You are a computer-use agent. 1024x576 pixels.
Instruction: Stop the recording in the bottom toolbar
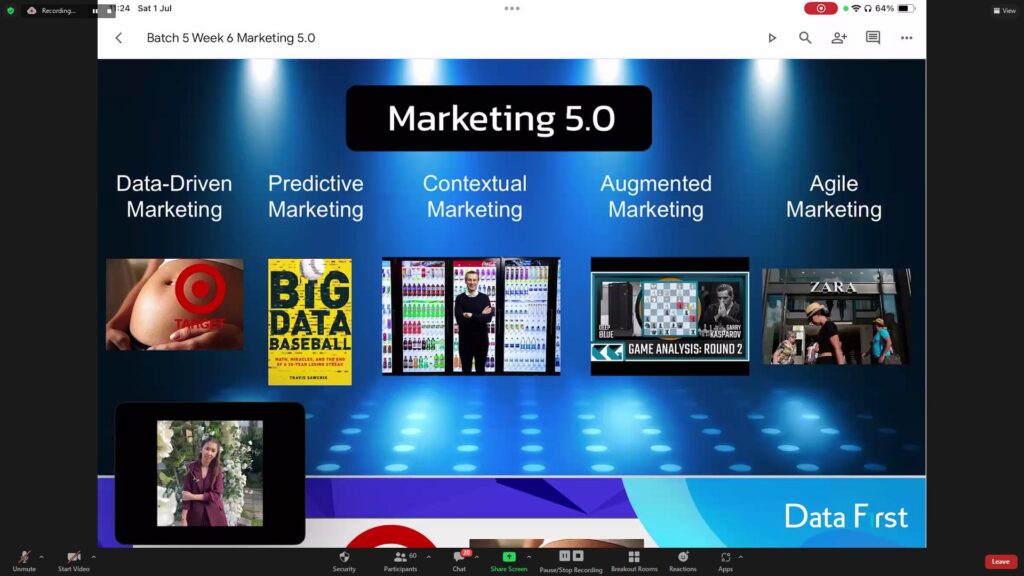[x=578, y=556]
